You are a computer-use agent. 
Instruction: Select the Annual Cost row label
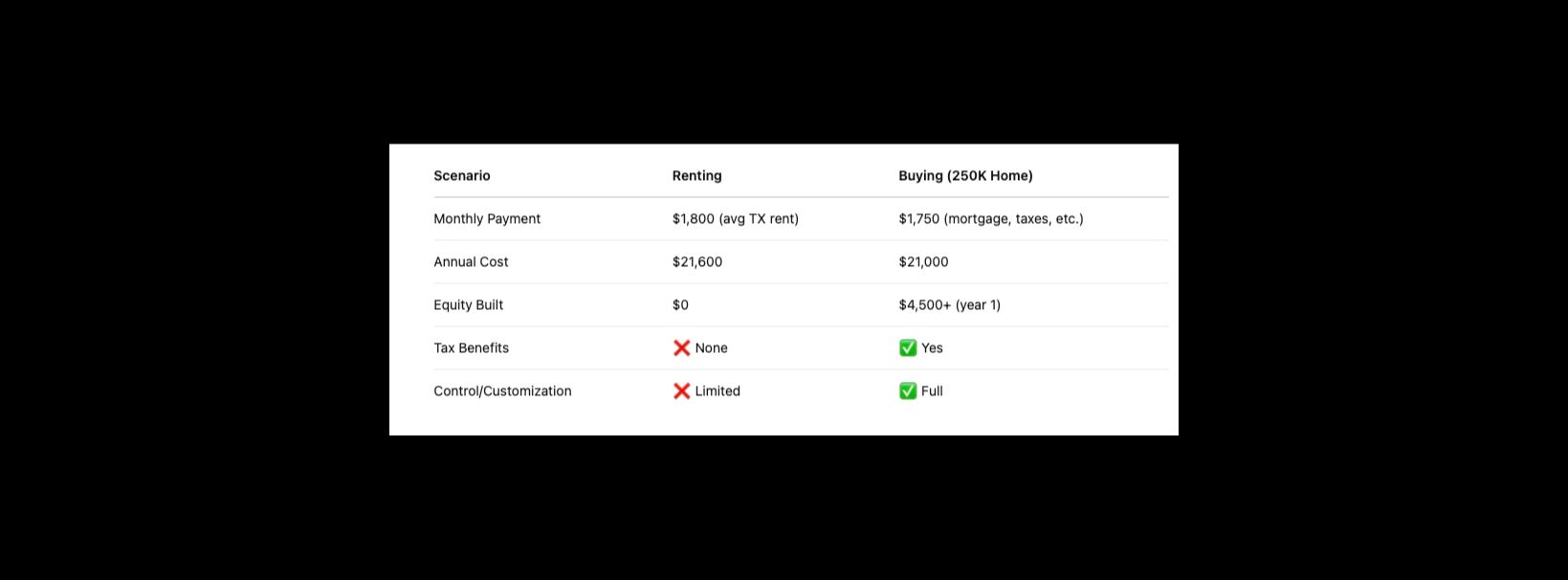[471, 262]
